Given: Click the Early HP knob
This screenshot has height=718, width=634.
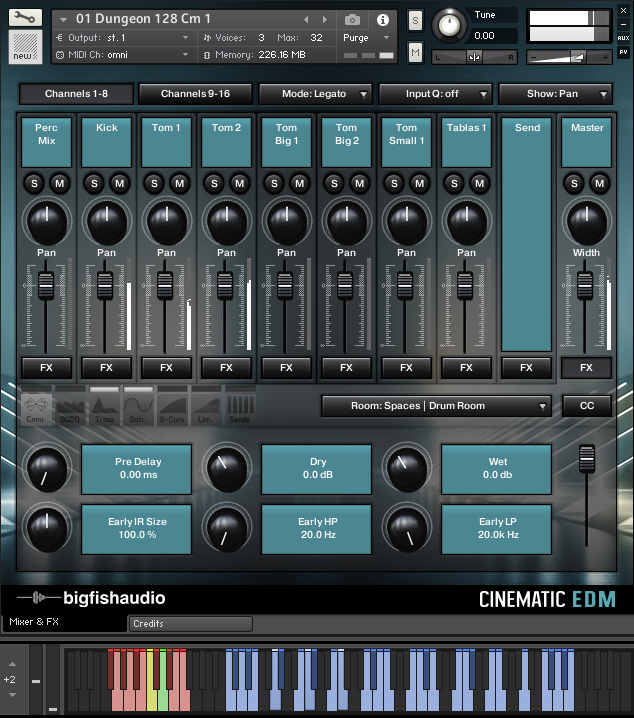Looking at the screenshot, I should [x=227, y=529].
